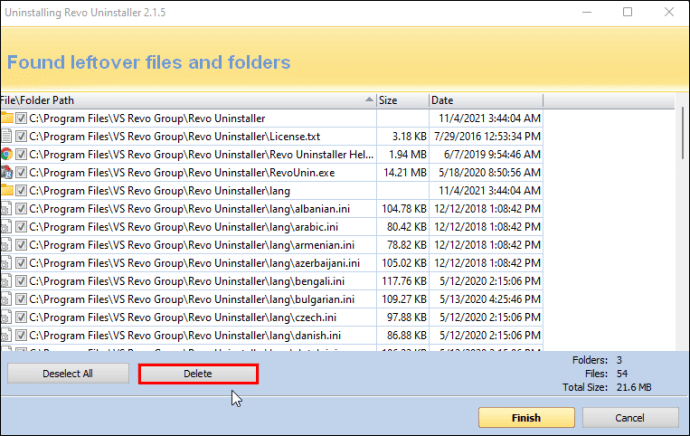
Task: Uncheck the License.txt checkbox
Action: pos(21,136)
